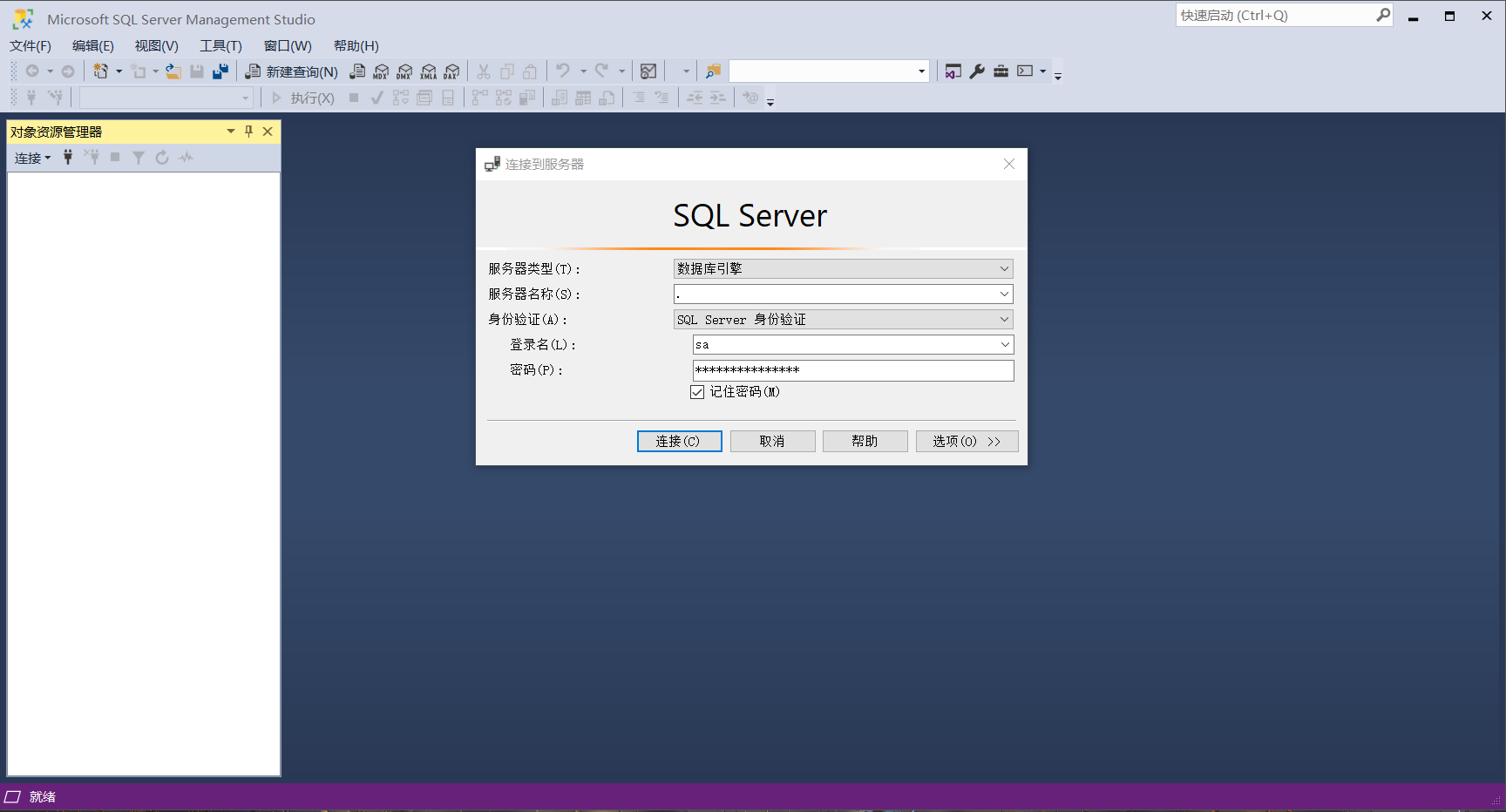Open the 身份验证 authentication dropdown
This screenshot has width=1506, height=812.
point(1002,319)
